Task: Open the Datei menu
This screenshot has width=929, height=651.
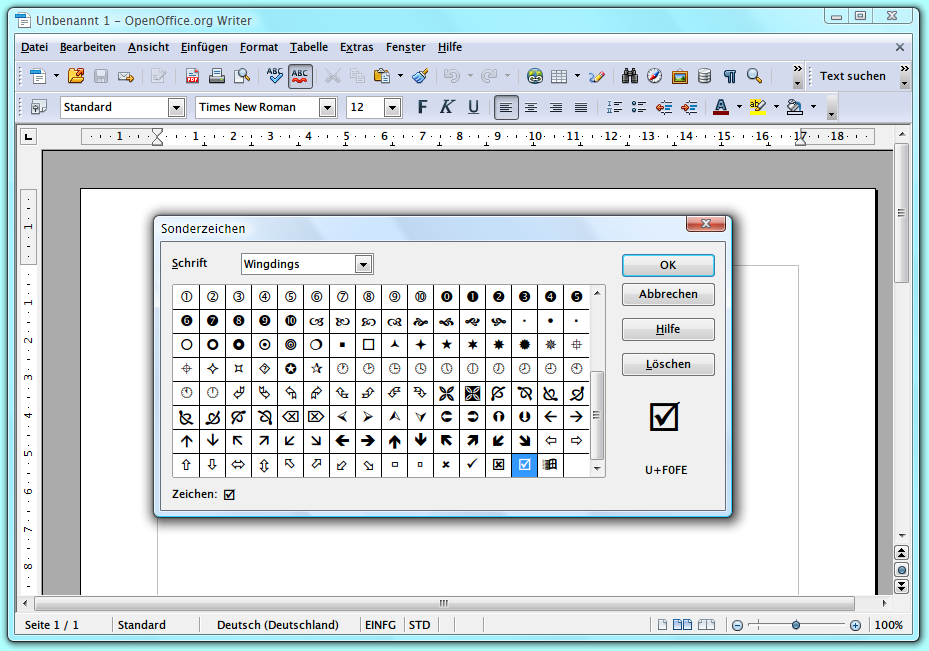Action: coord(34,47)
